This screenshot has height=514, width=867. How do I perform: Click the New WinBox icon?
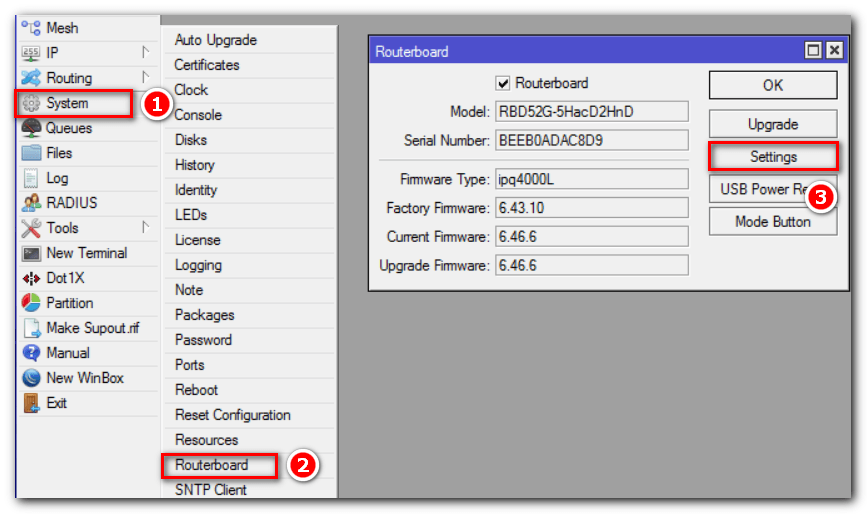(x=31, y=378)
